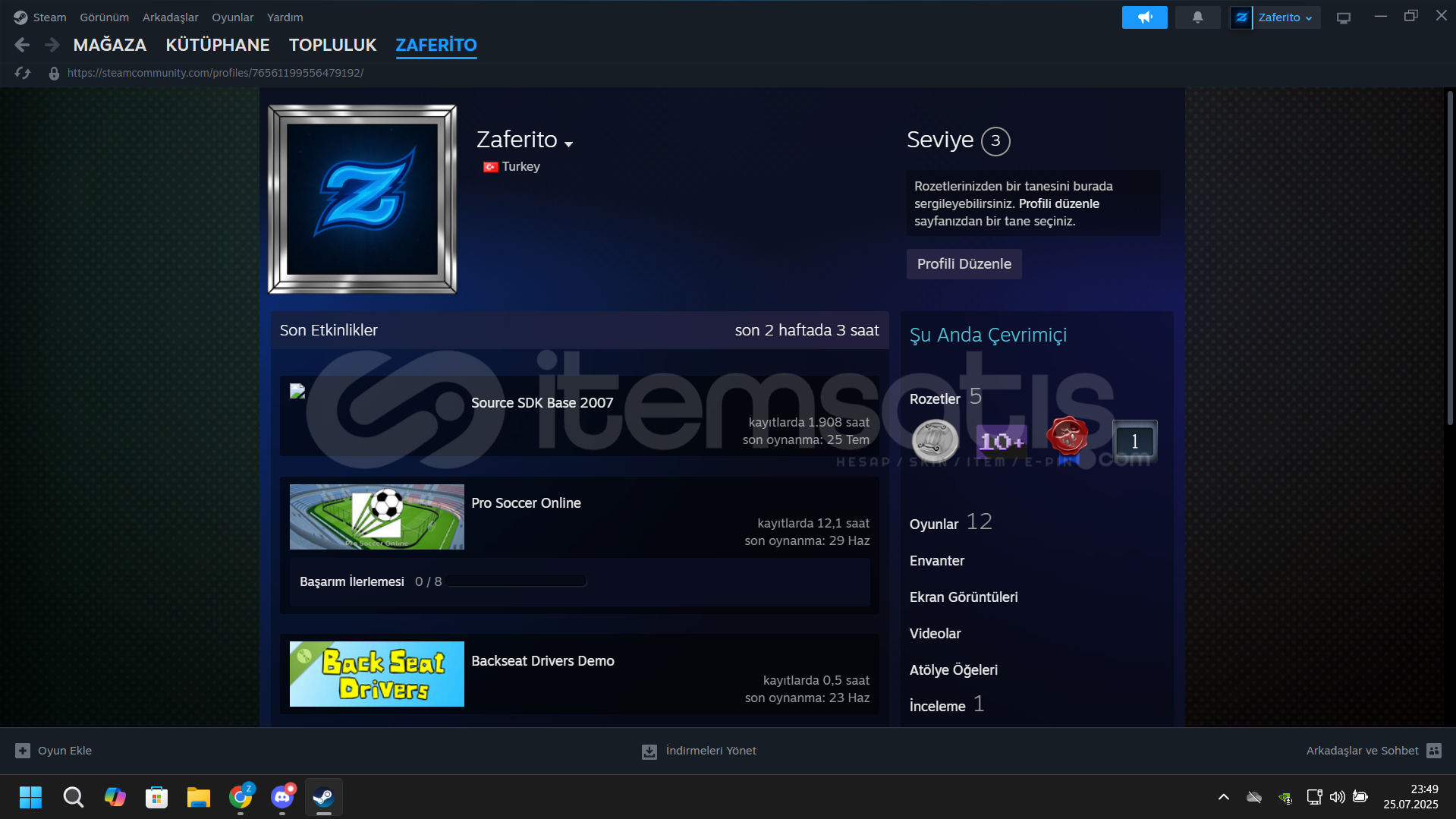1456x819 pixels.
Task: Click the taskbar clock and date
Action: pos(1410,797)
